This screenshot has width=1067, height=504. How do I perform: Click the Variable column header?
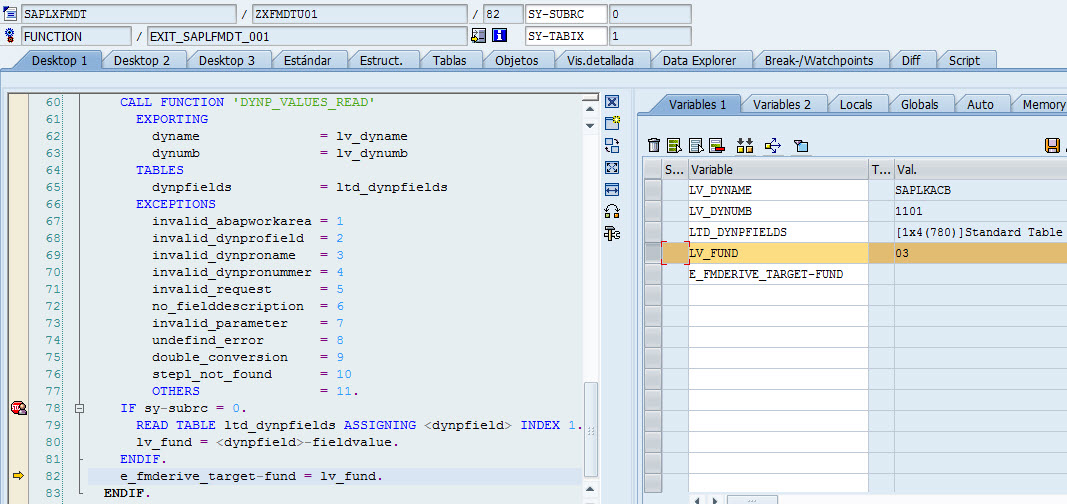coord(778,170)
